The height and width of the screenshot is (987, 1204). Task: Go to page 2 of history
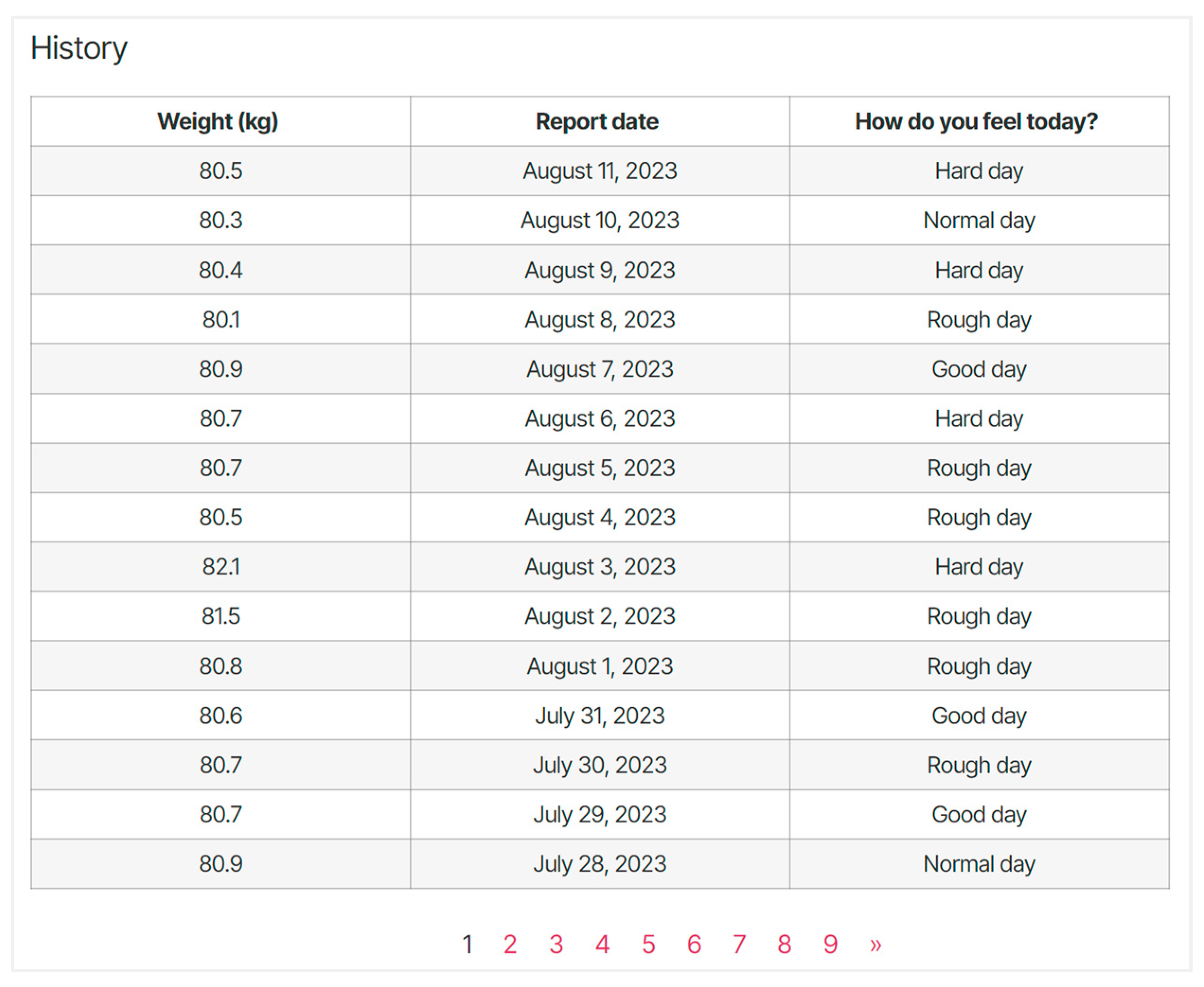pos(510,944)
